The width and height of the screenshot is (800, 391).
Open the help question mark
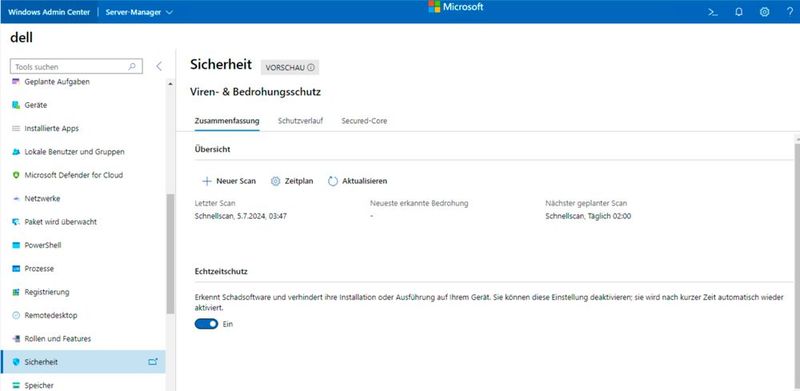pyautogui.click(x=790, y=12)
